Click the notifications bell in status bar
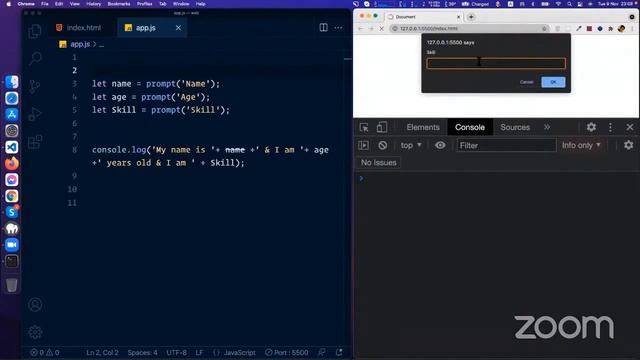640x360 pixels. 339,352
